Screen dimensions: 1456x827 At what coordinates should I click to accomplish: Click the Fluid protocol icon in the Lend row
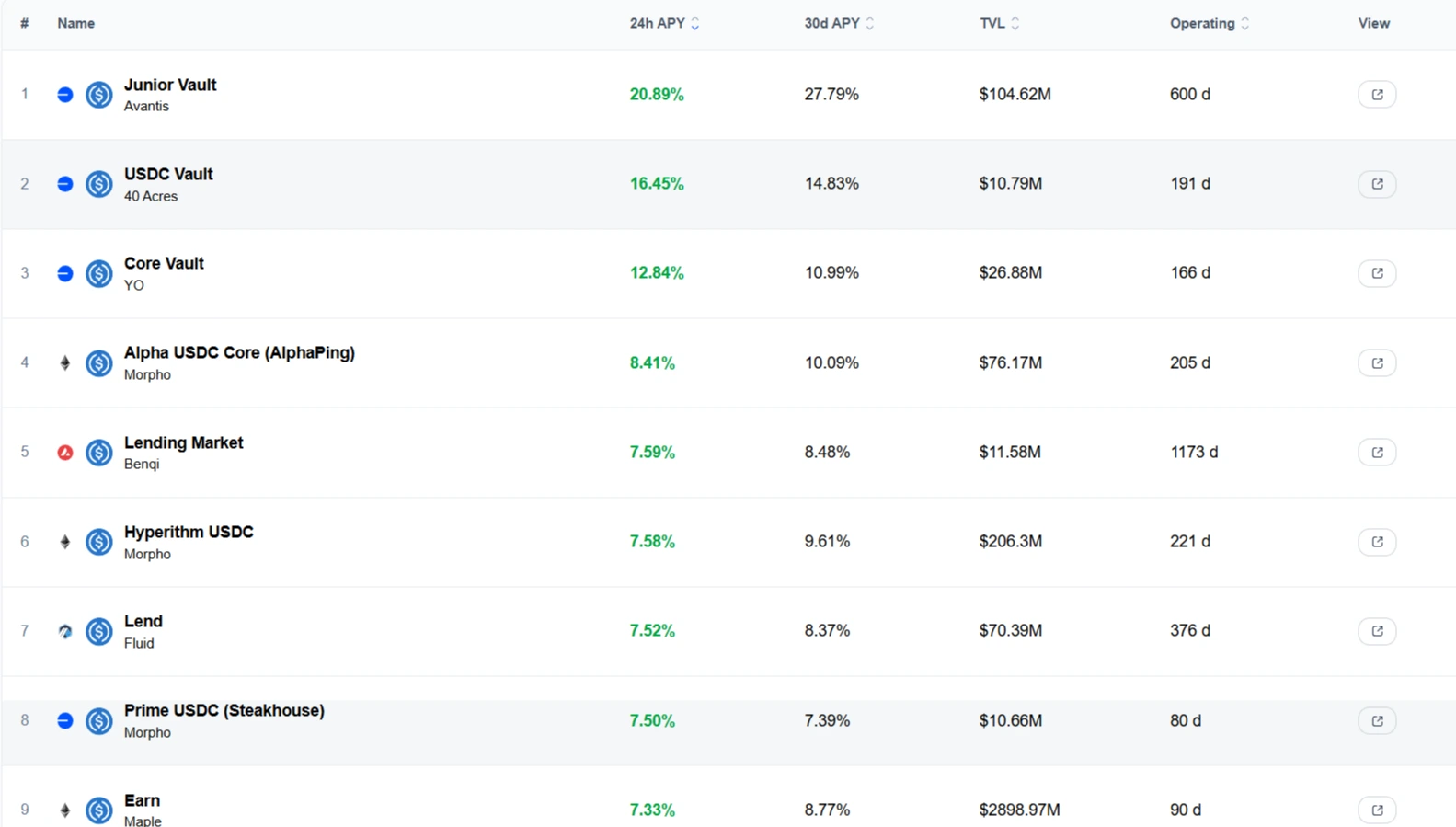tap(64, 631)
